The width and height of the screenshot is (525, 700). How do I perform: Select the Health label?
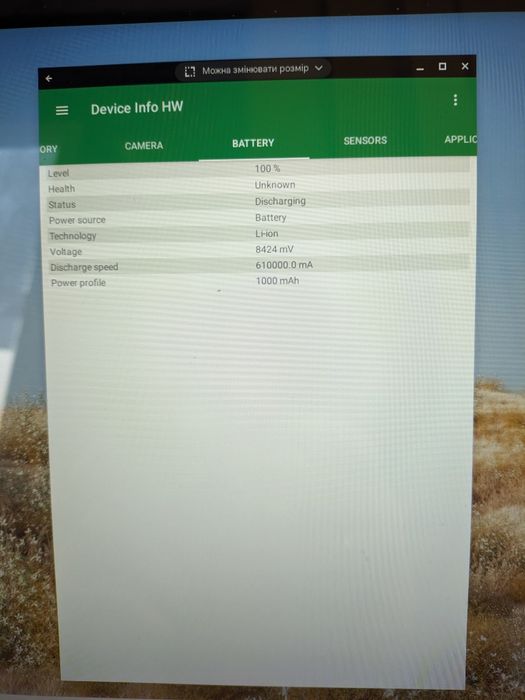point(62,189)
